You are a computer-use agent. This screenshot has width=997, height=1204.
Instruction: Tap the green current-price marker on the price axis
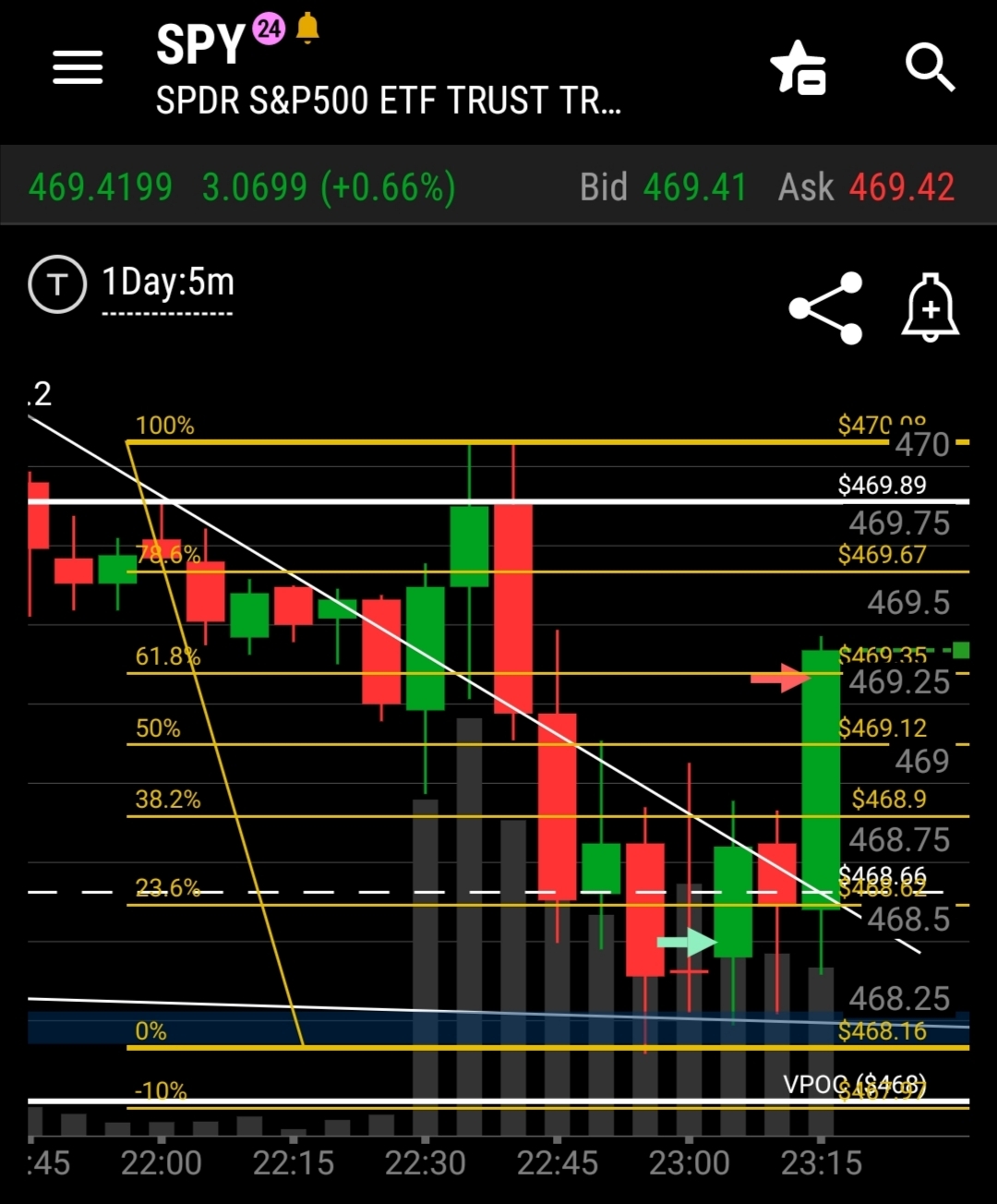[x=961, y=650]
